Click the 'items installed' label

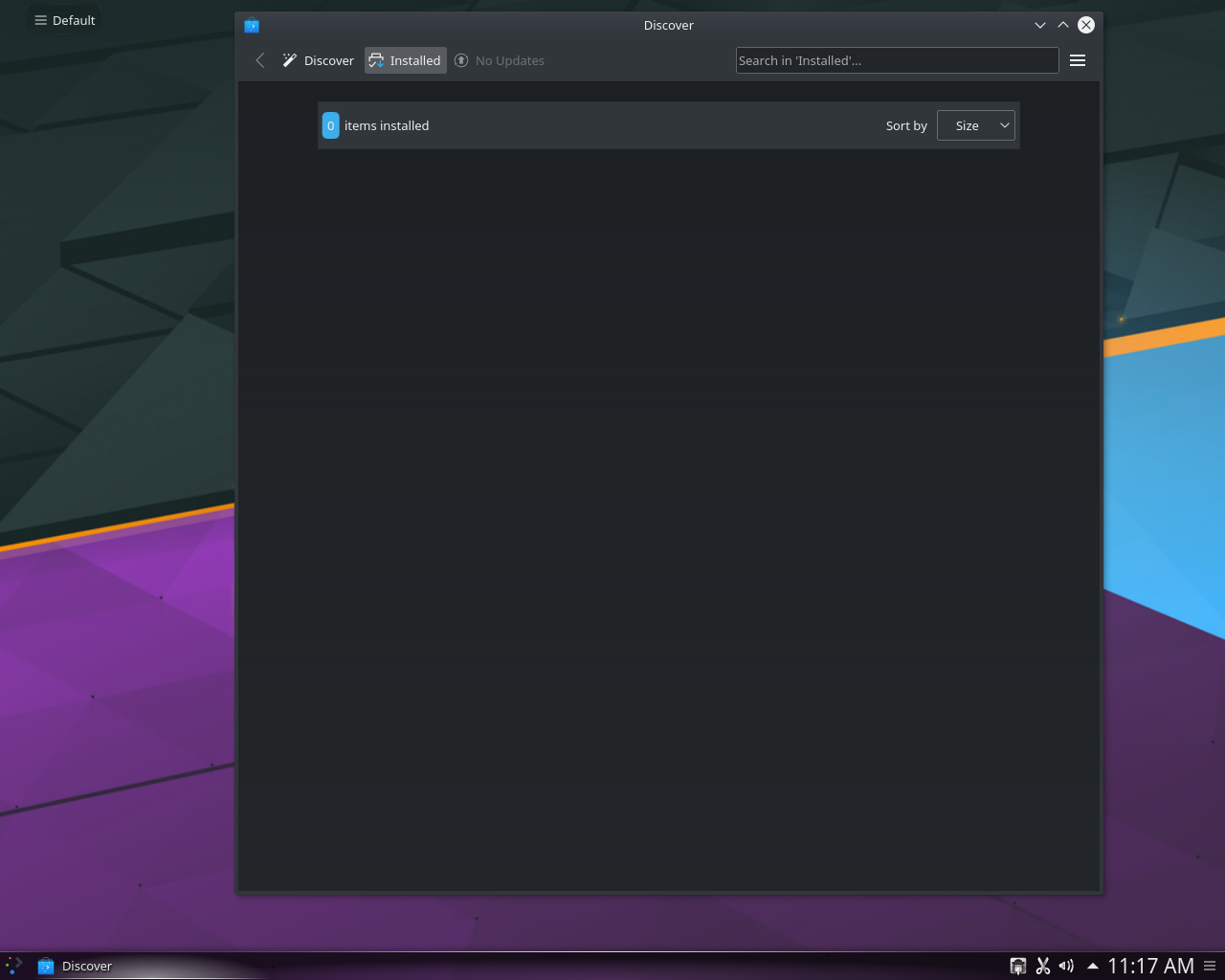[387, 125]
